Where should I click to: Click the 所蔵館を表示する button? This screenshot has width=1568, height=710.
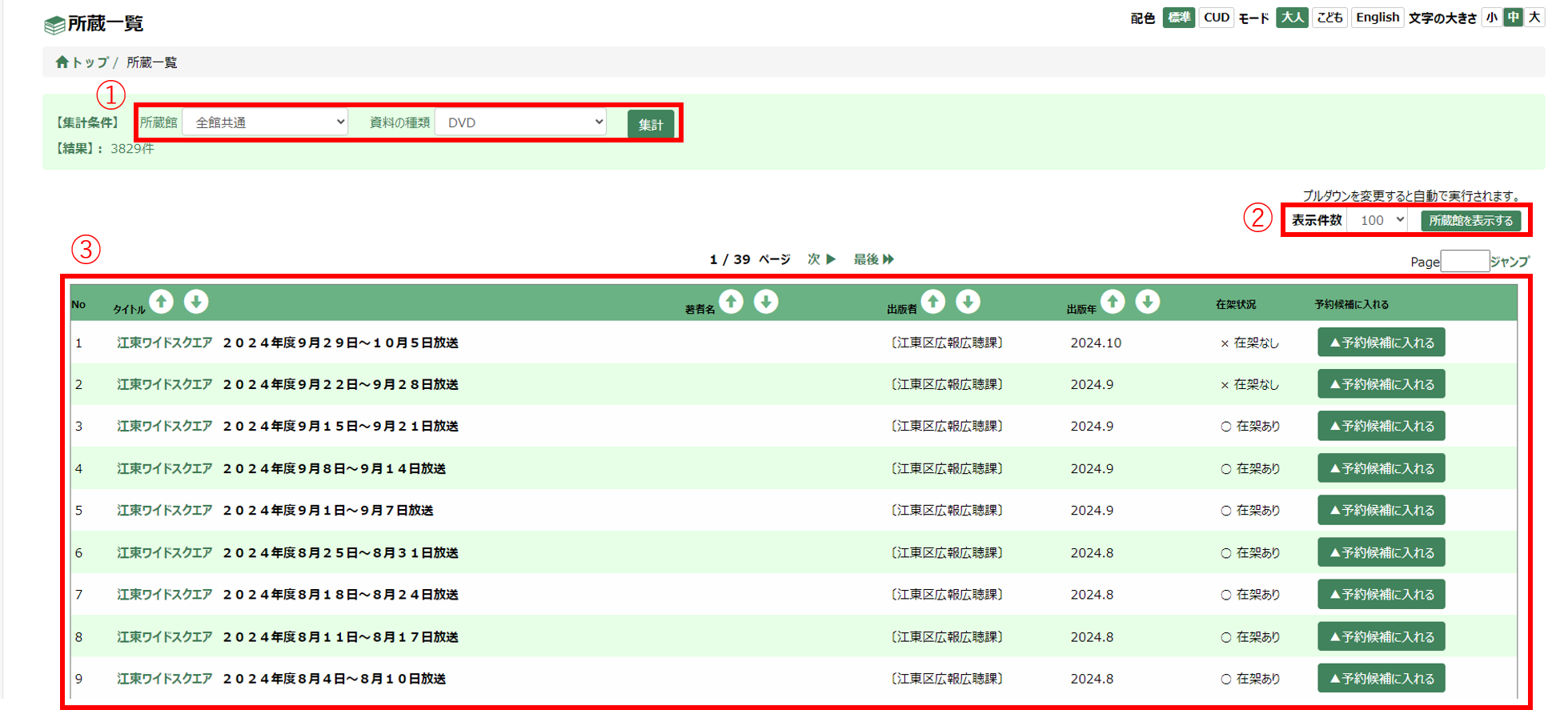pyautogui.click(x=1470, y=221)
